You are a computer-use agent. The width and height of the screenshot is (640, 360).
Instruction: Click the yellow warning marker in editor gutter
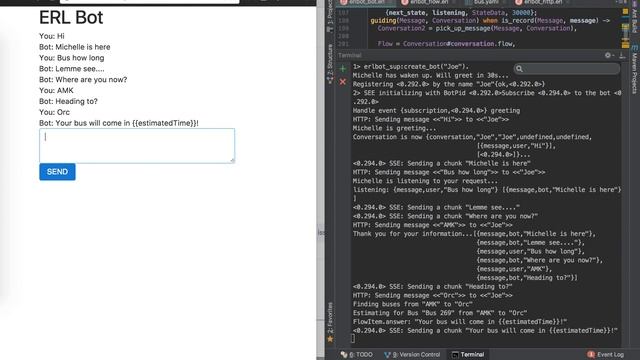point(625,12)
